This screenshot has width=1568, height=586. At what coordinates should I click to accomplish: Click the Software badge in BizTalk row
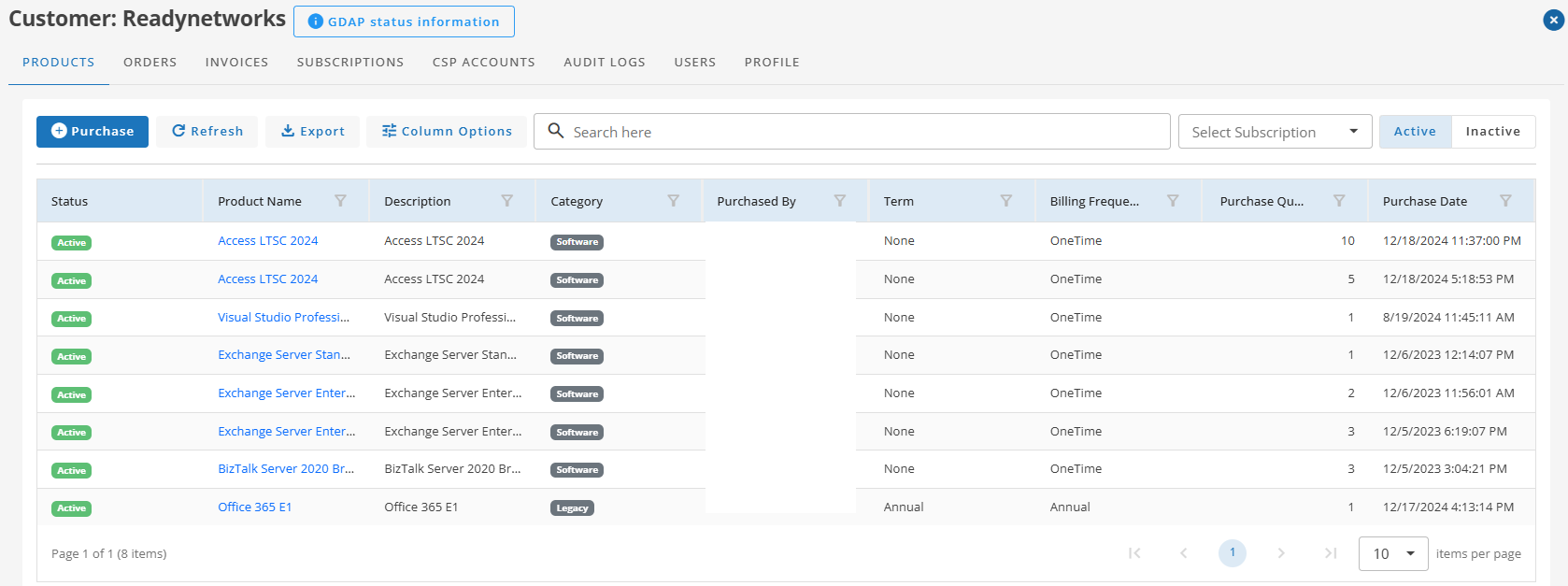coord(577,470)
